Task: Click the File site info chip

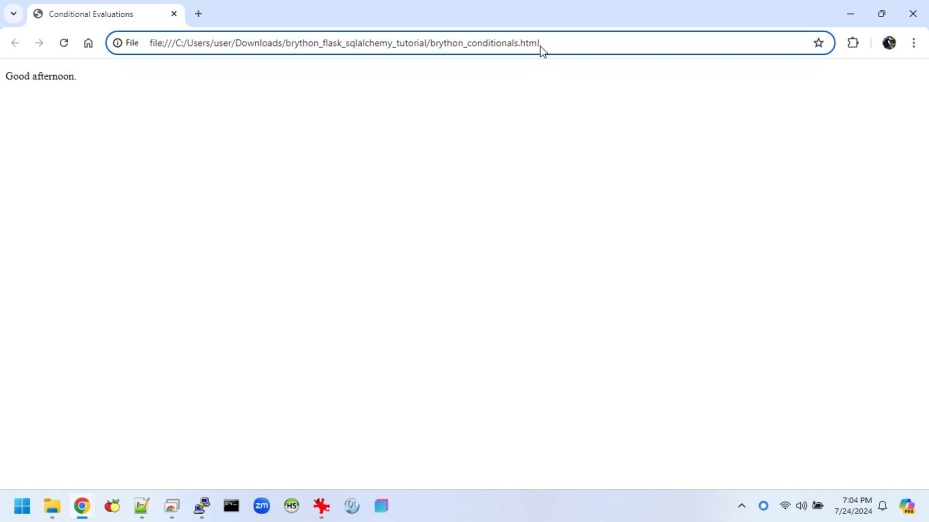Action: click(126, 43)
